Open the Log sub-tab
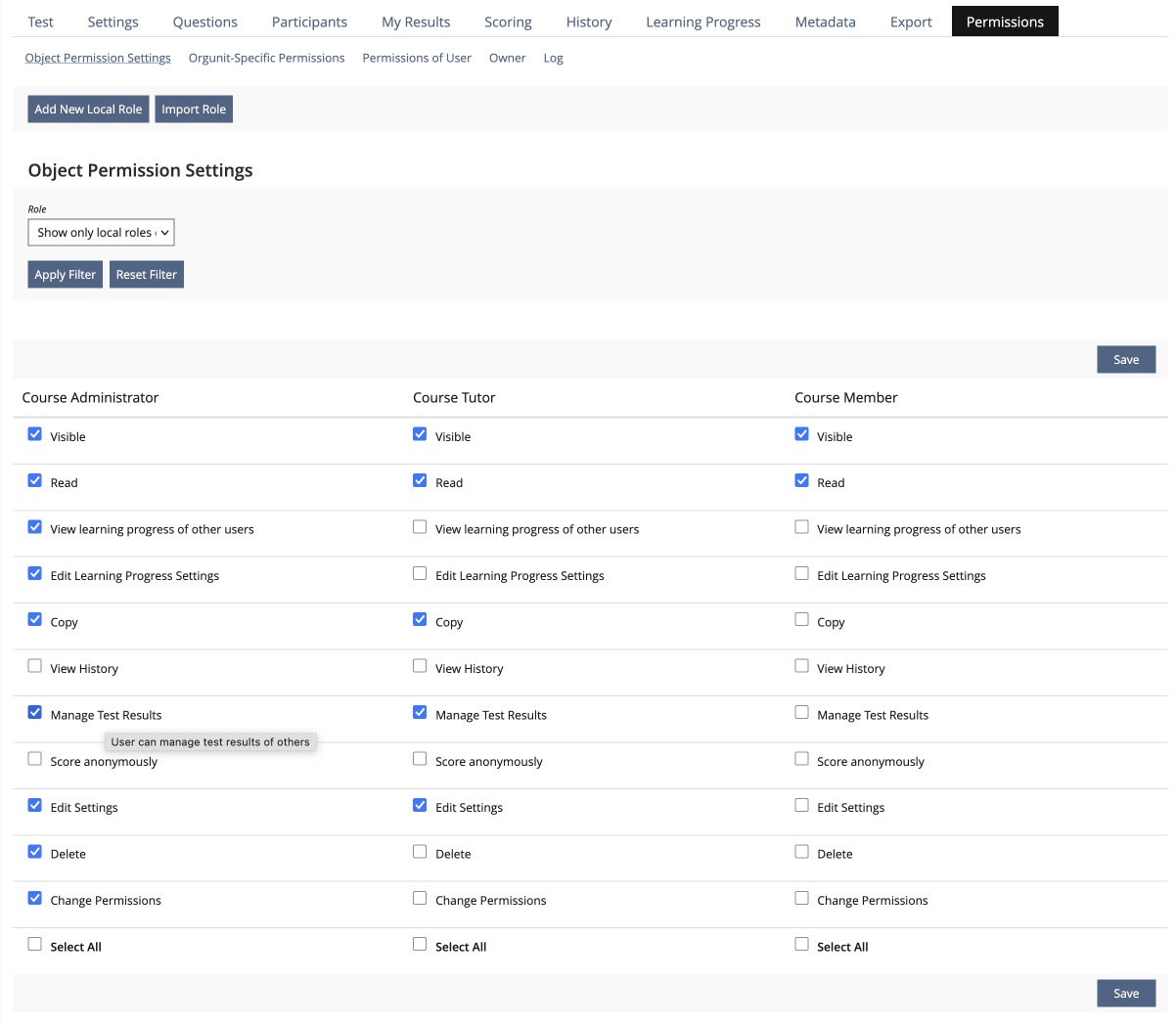Viewport: 1176px width, 1026px height. (553, 58)
